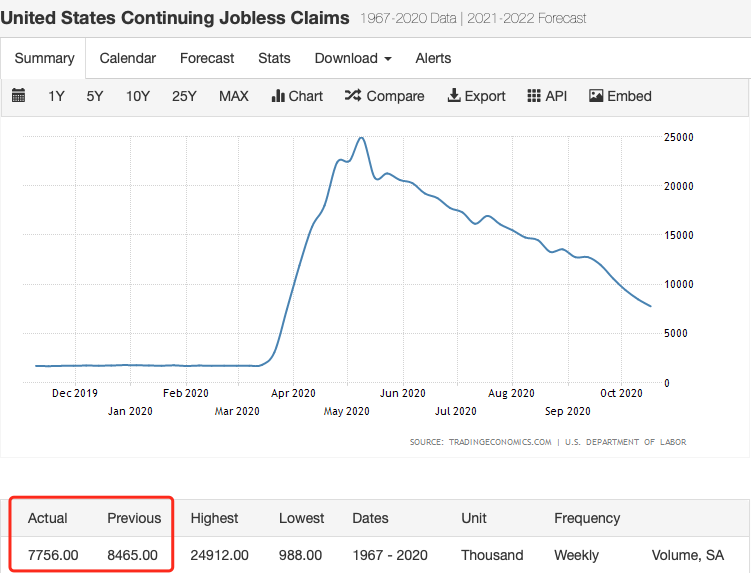Open the calendar date picker icon
The width and height of the screenshot is (751, 573).
[18, 96]
